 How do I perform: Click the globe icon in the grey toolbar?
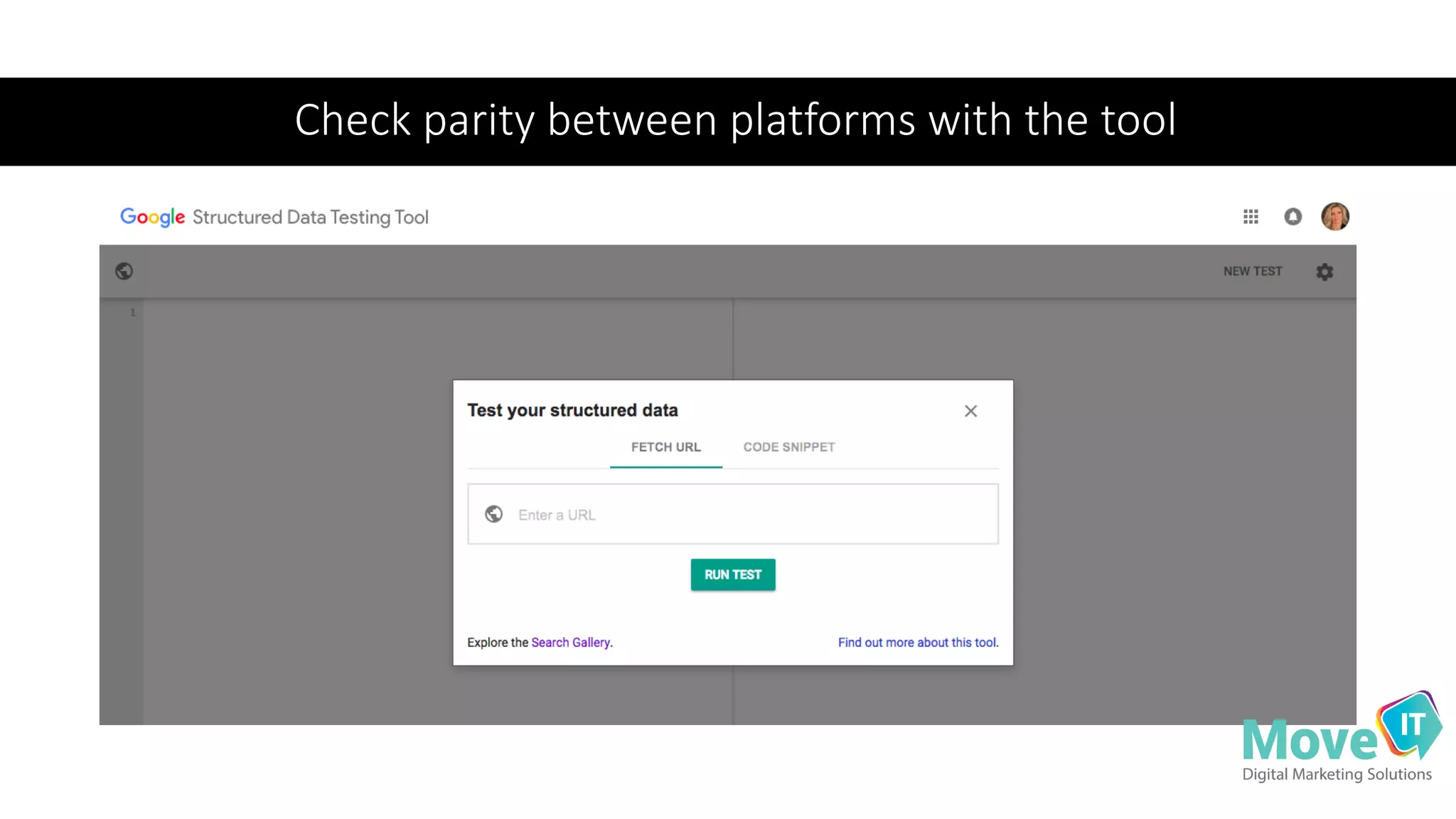[124, 271]
